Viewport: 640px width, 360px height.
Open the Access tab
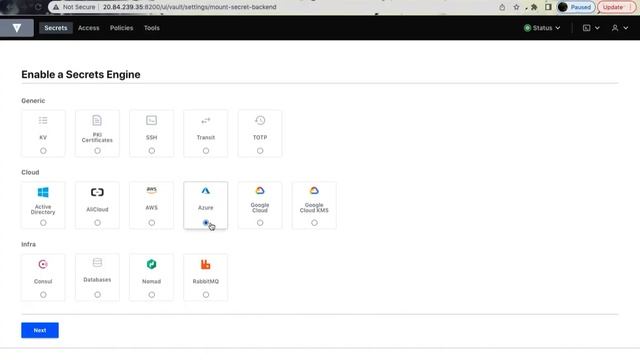tap(89, 28)
